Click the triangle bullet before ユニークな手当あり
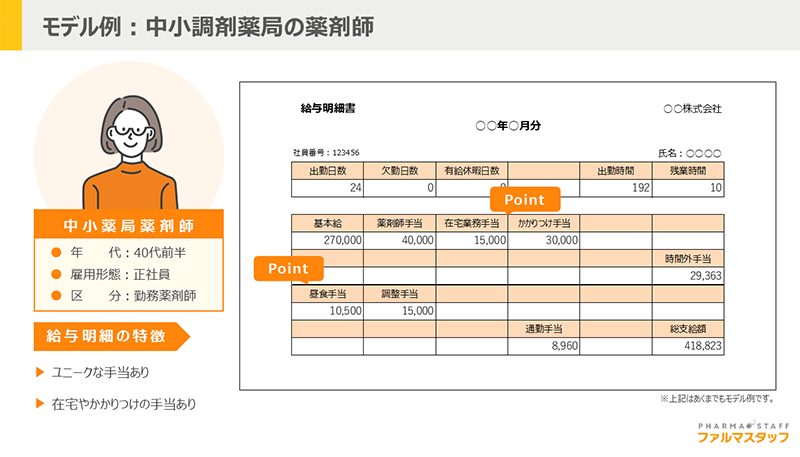800x457 pixels. click(x=39, y=373)
